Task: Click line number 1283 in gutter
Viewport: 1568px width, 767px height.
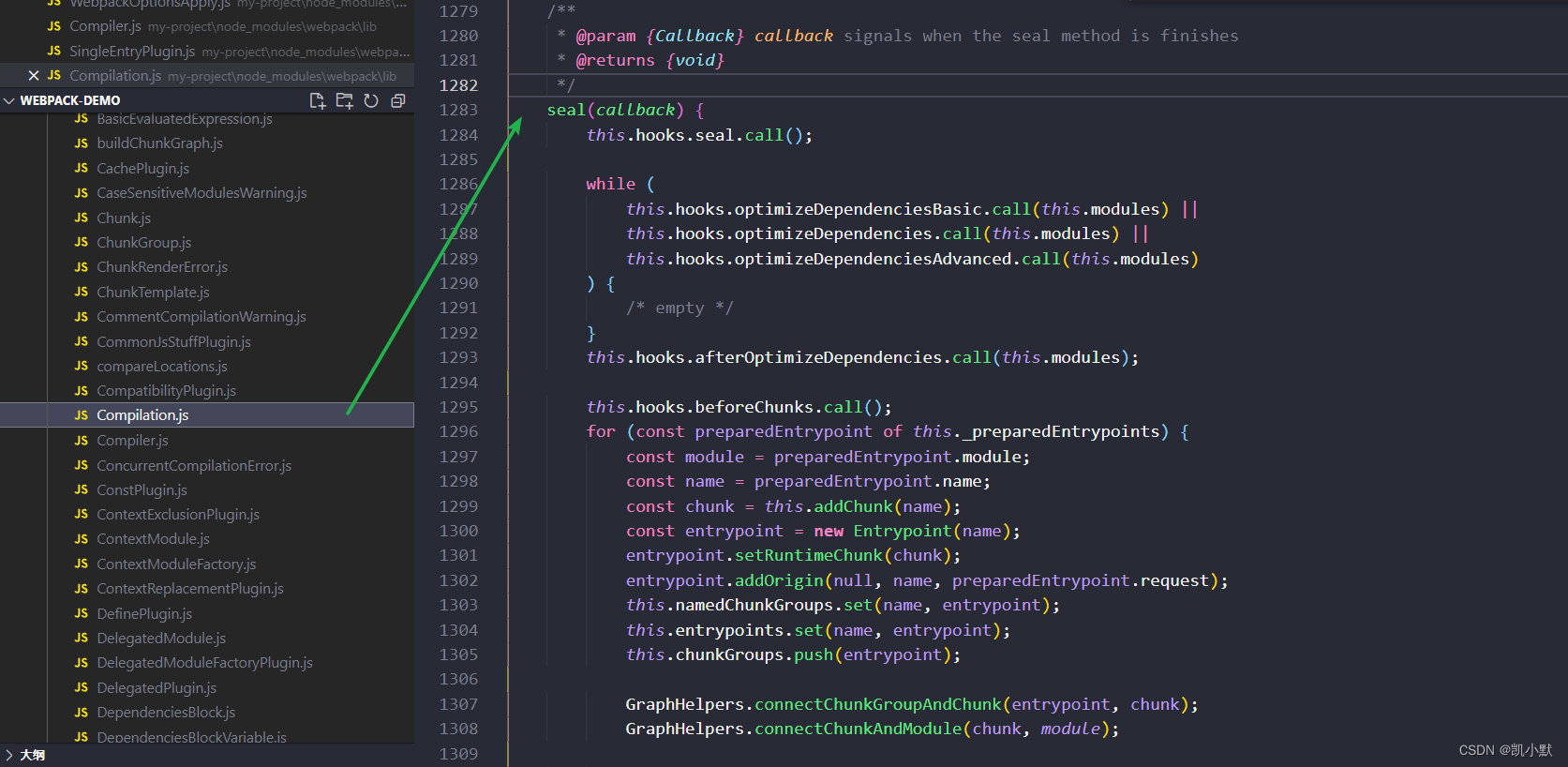Action: coord(458,110)
